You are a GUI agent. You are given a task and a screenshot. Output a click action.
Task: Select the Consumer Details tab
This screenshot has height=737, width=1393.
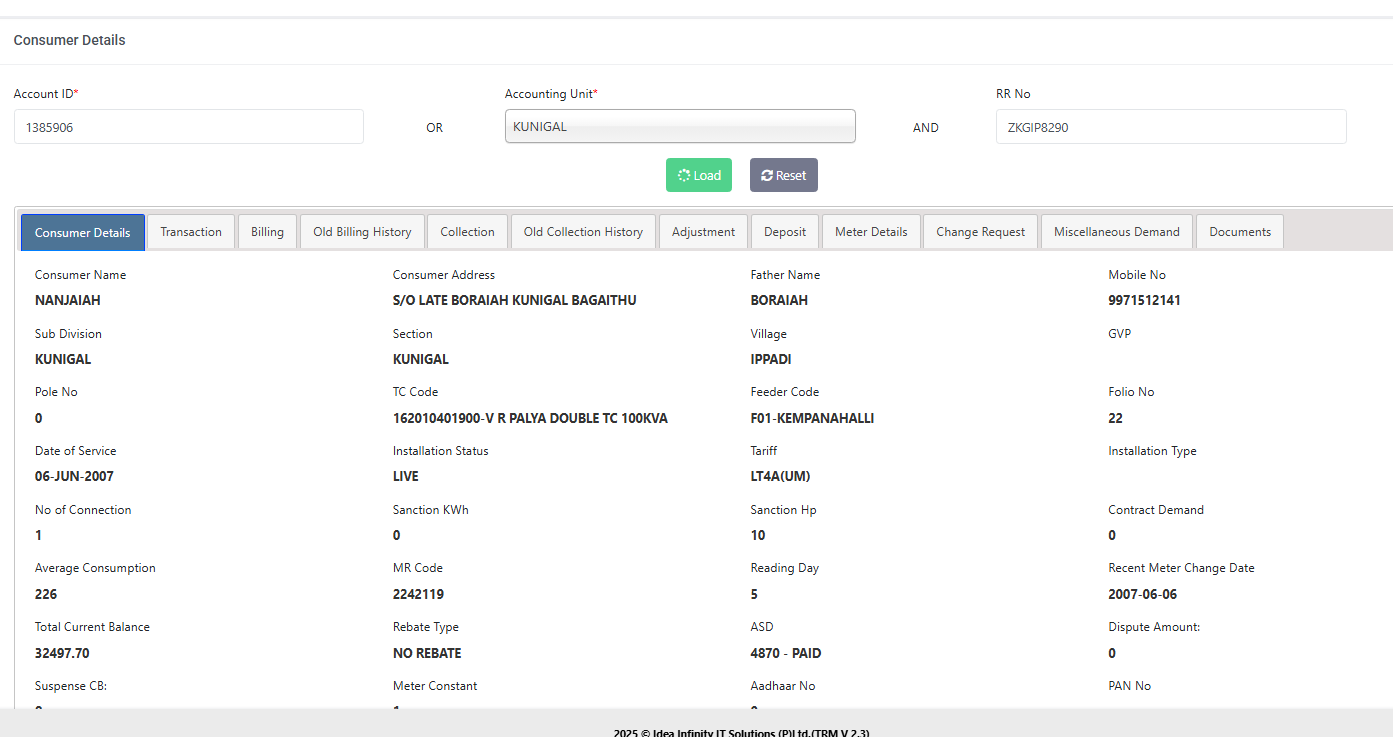[x=83, y=233]
